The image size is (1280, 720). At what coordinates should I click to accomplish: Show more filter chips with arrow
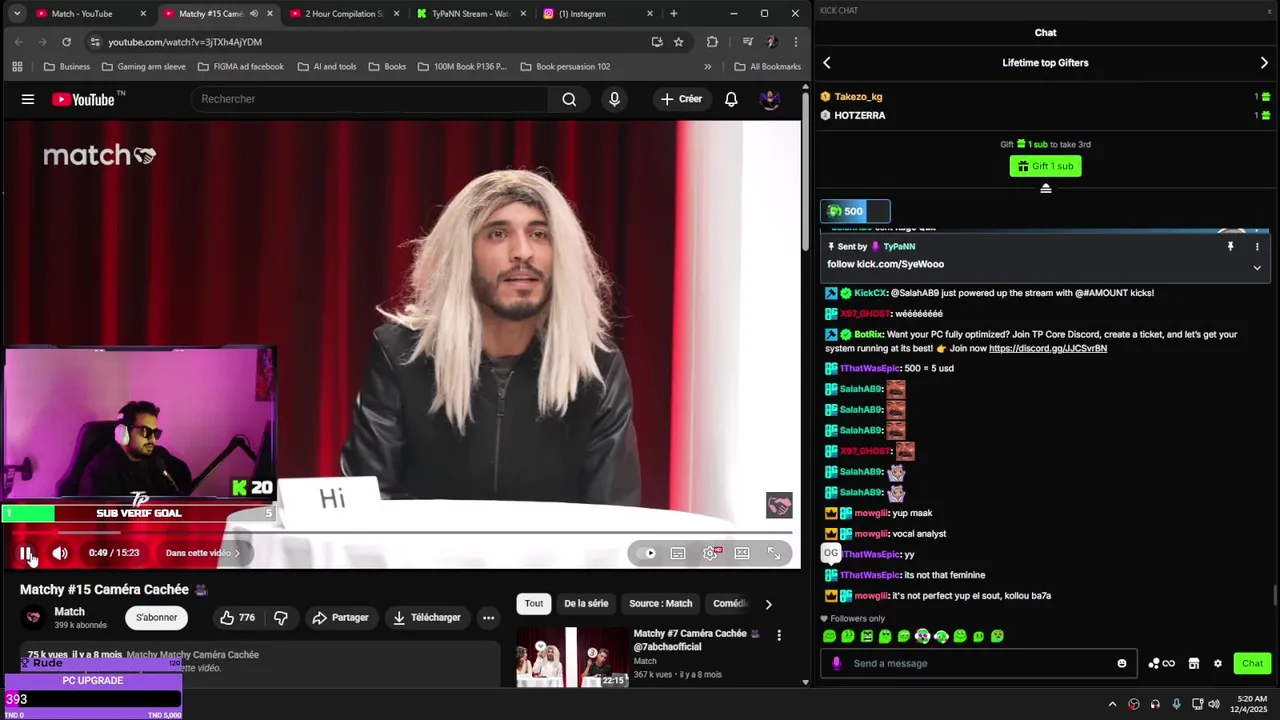pos(768,604)
